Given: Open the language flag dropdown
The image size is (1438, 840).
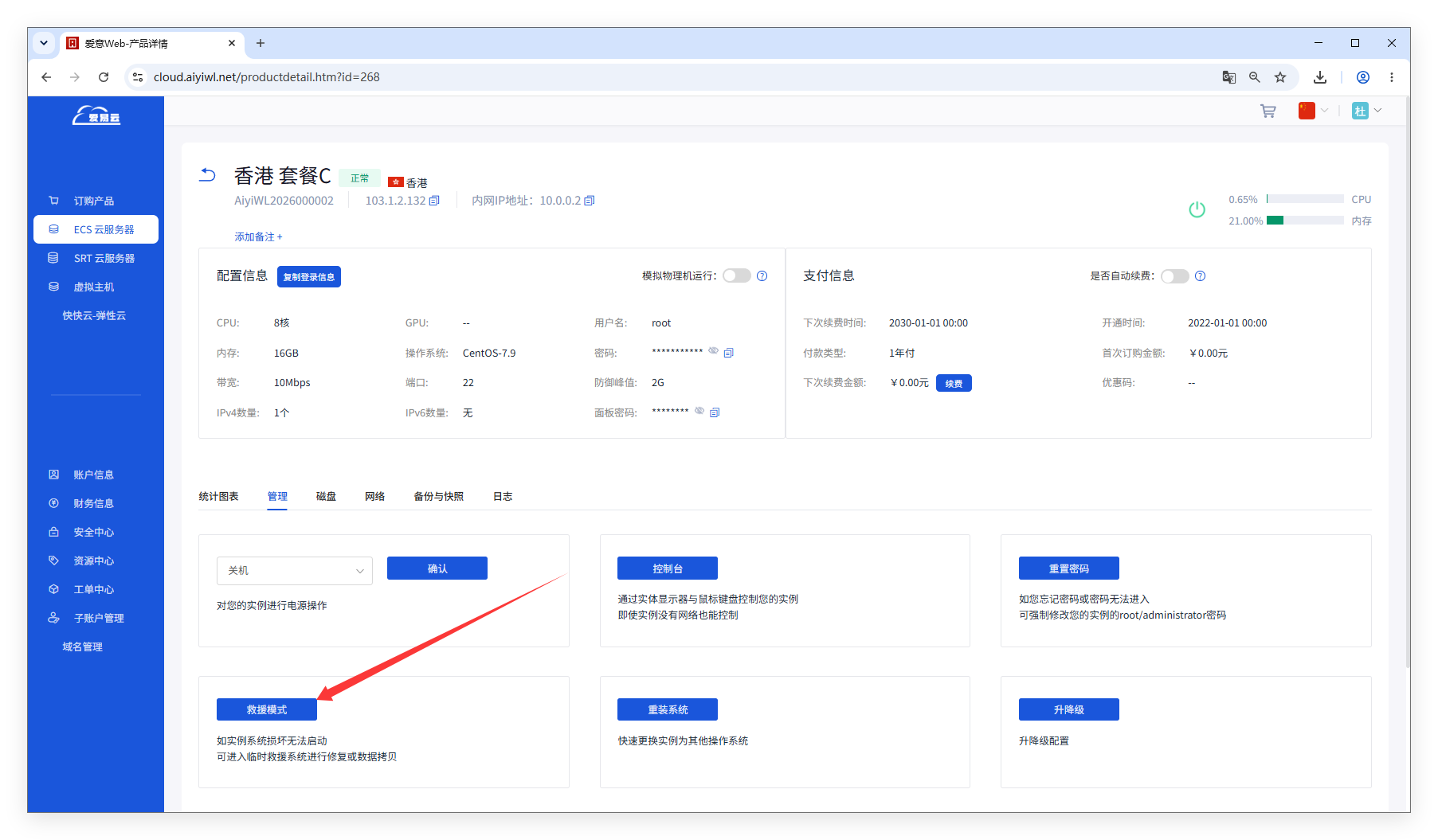Looking at the screenshot, I should click(1313, 111).
